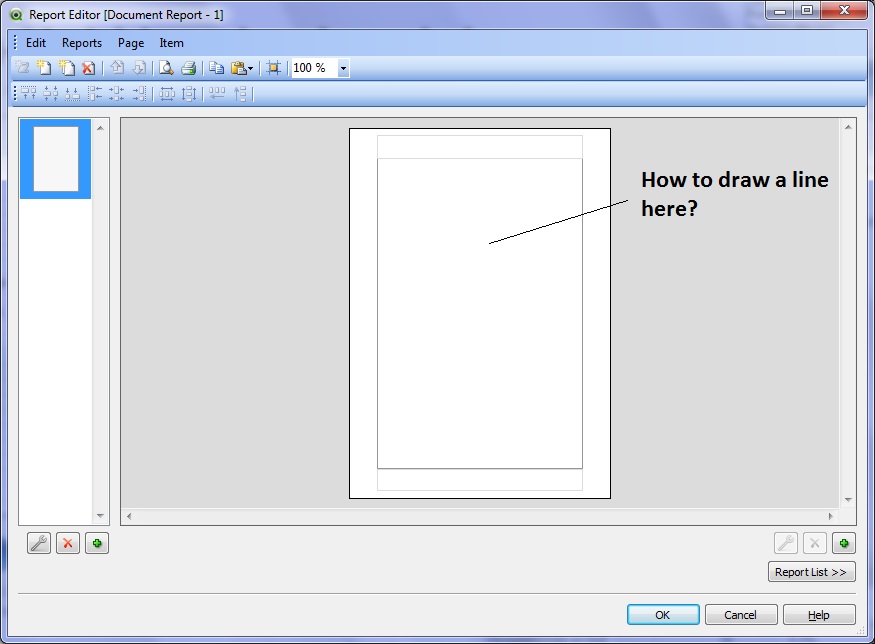Screen dimensions: 875x644
Task: Click the Cancel button
Action: pos(741,615)
